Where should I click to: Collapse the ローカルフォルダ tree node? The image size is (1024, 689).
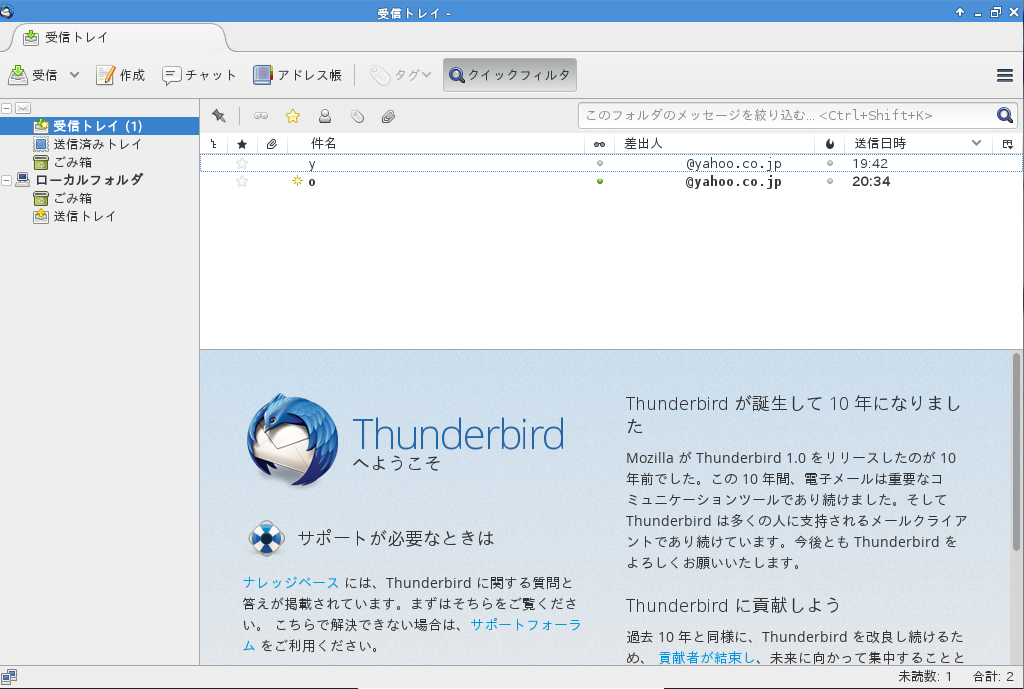[7, 180]
